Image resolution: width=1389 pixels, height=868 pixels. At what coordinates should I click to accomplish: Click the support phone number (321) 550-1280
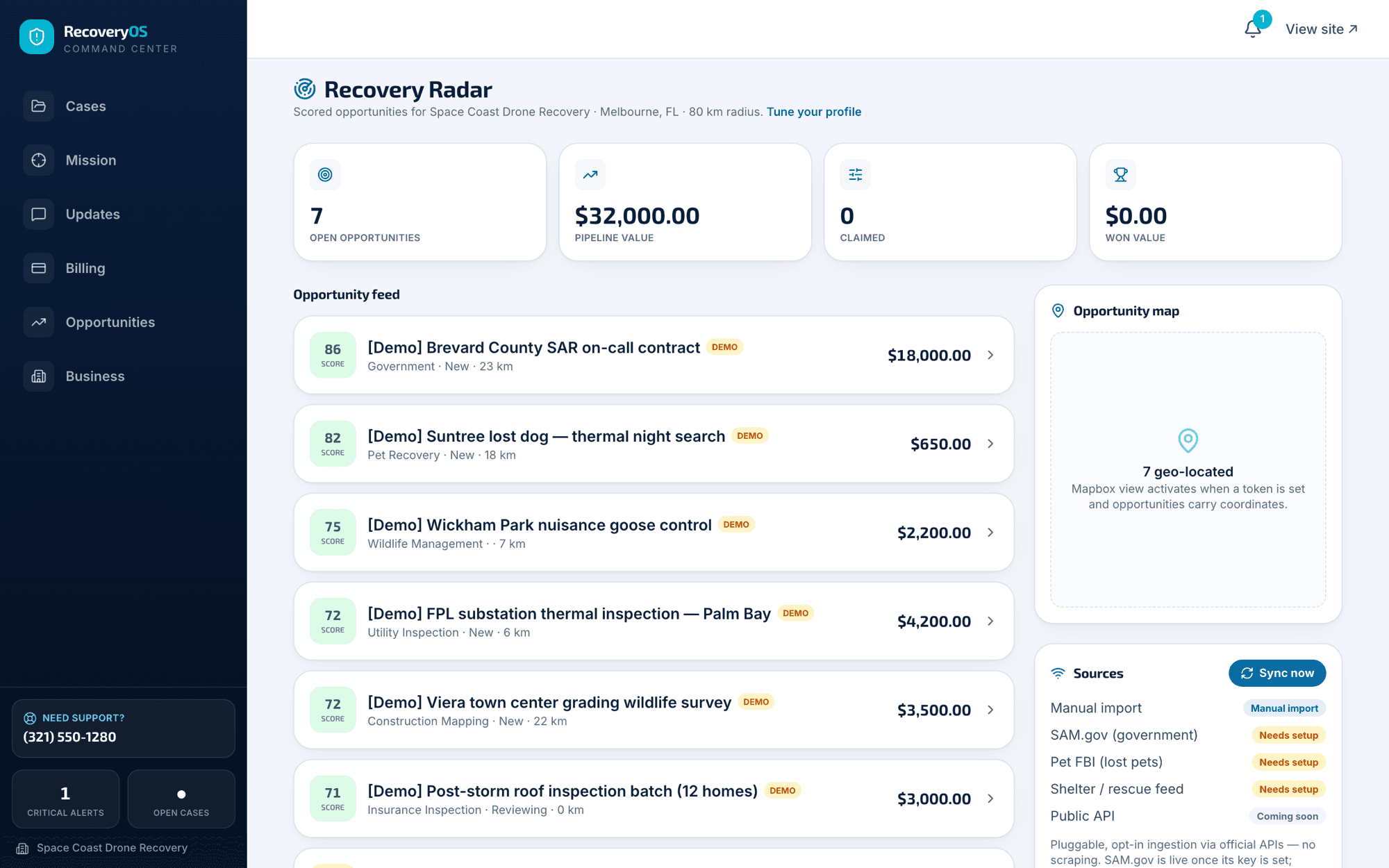pos(69,737)
